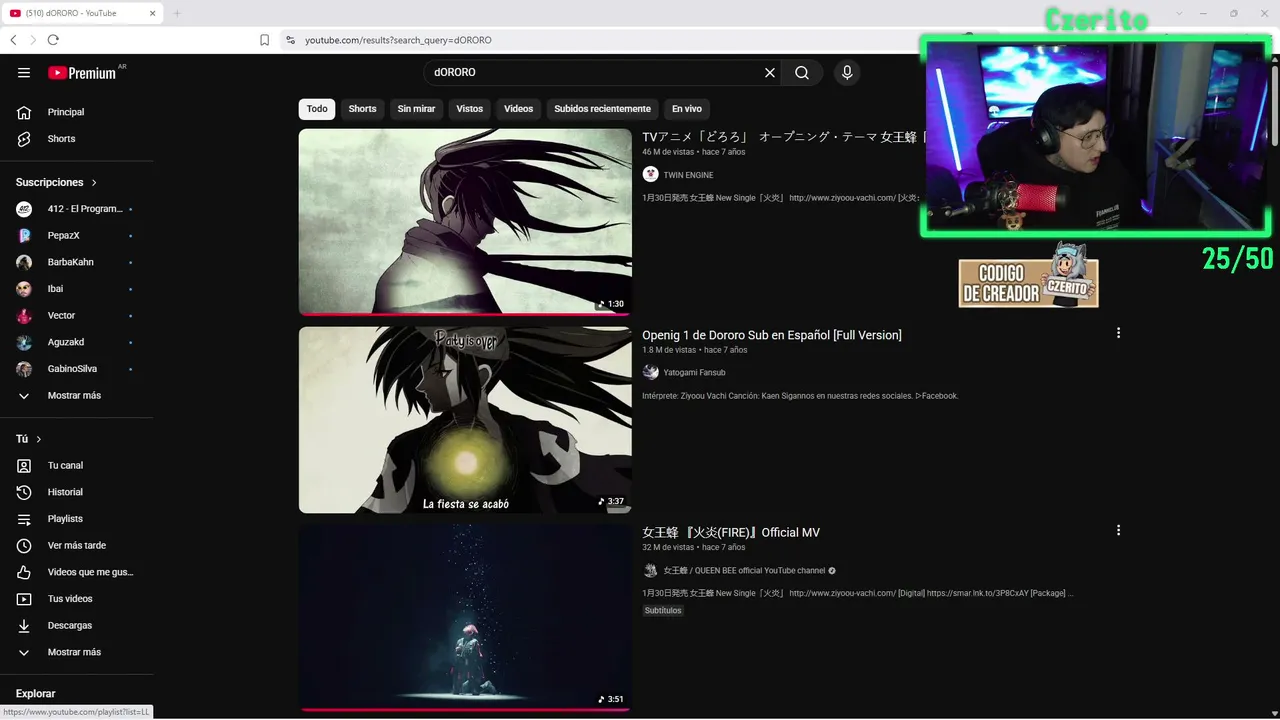Open video title 女王蜂 火炎(FIRE) Official MV
Viewport: 1280px width, 720px height.
(731, 533)
